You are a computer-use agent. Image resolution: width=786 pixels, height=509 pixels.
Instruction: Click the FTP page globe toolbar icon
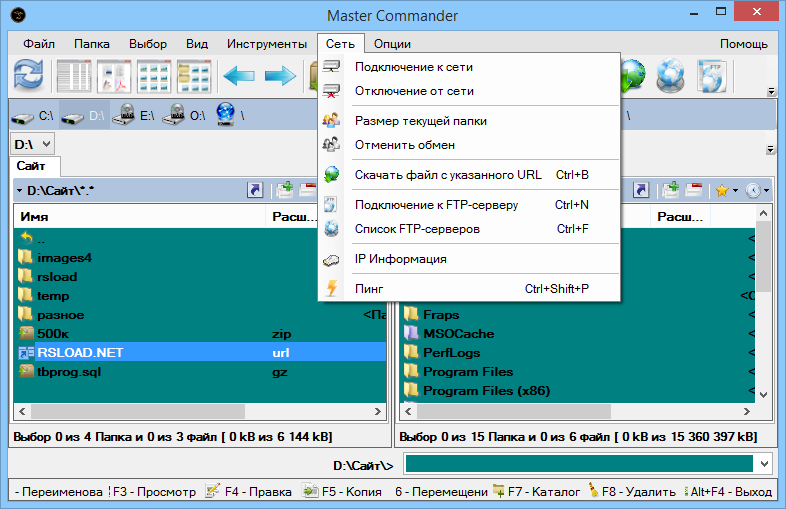[x=712, y=76]
